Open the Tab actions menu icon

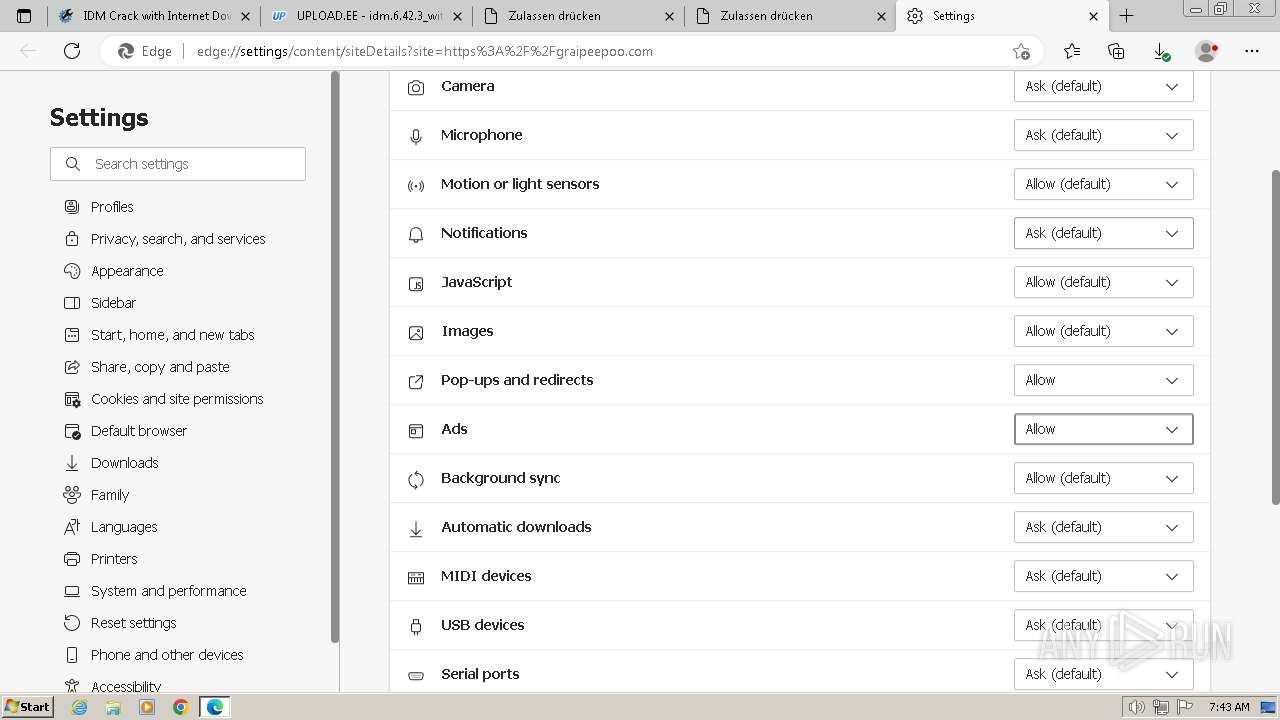[x=24, y=16]
